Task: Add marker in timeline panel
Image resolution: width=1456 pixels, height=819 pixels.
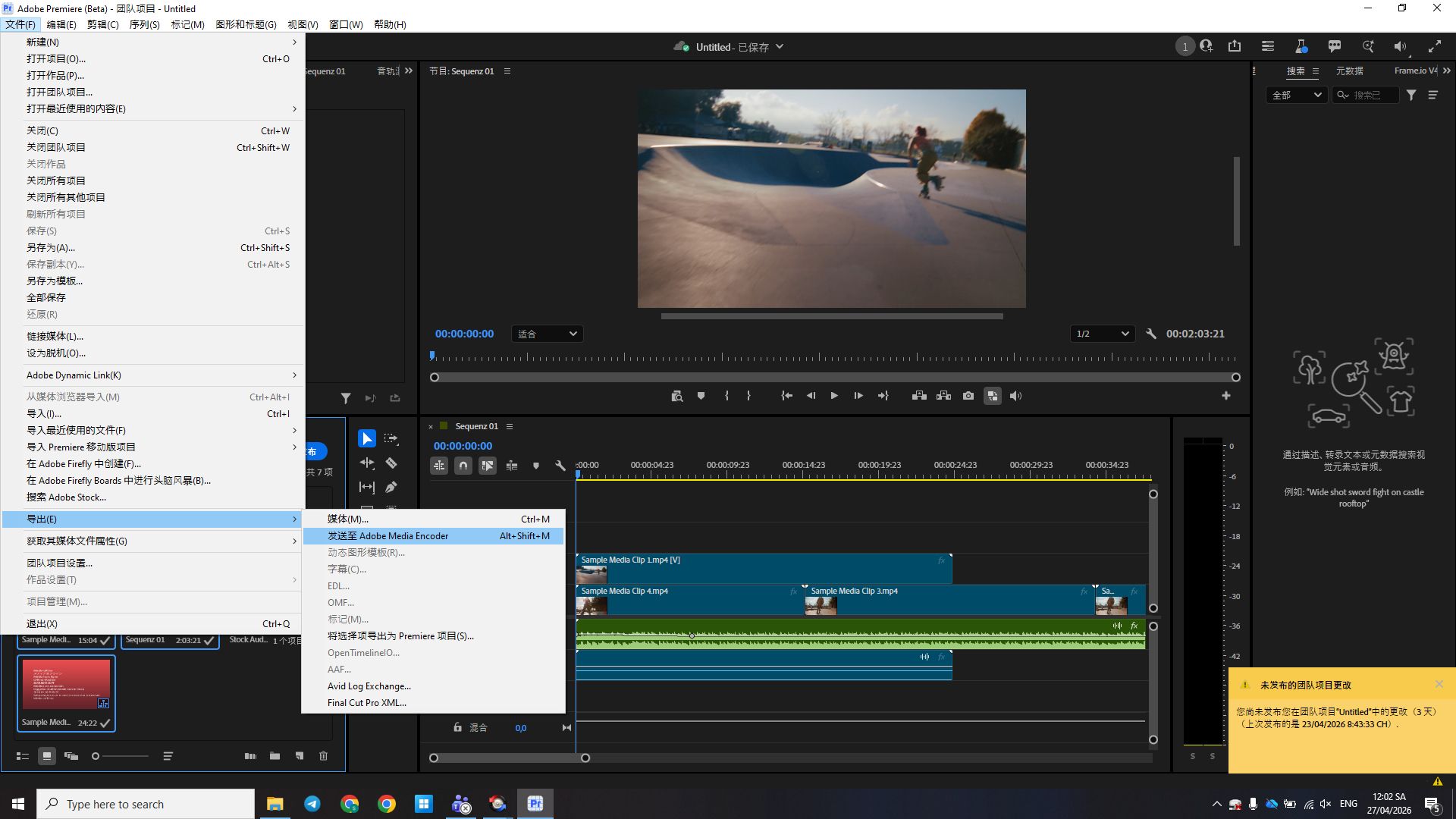Action: tap(536, 466)
